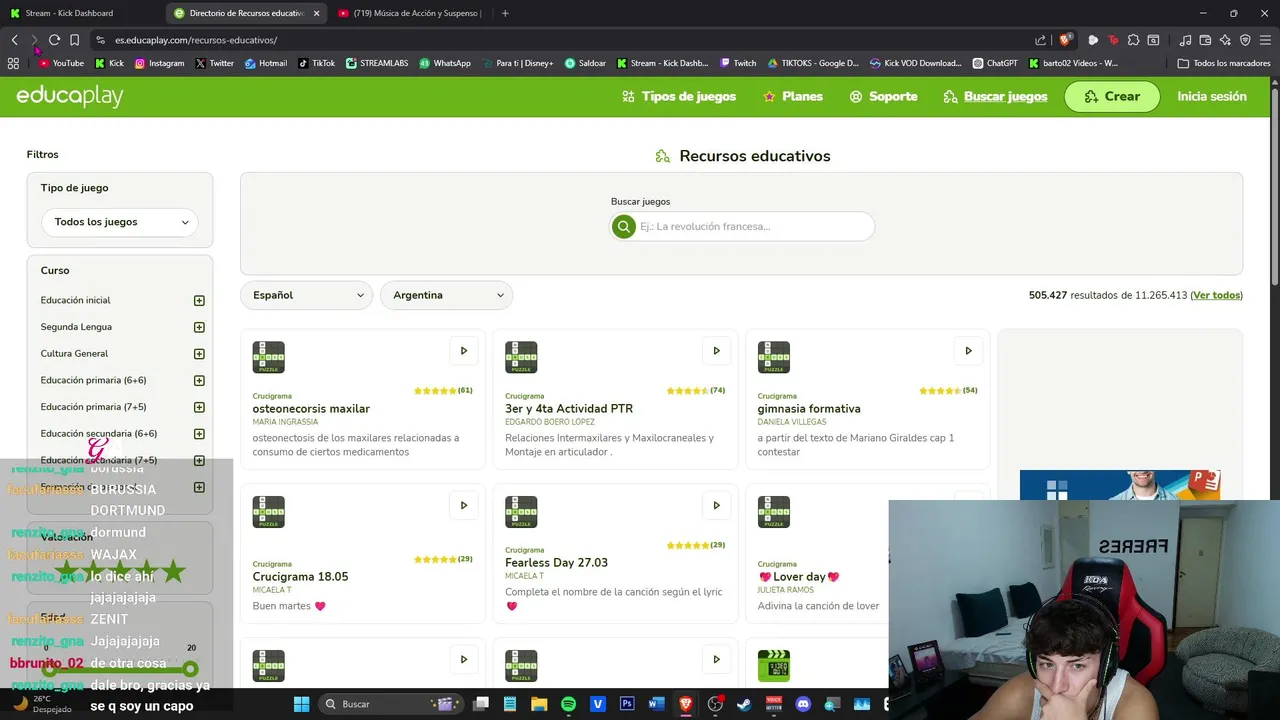Open Spotify from the taskbar
This screenshot has width=1280, height=720.
[x=568, y=704]
